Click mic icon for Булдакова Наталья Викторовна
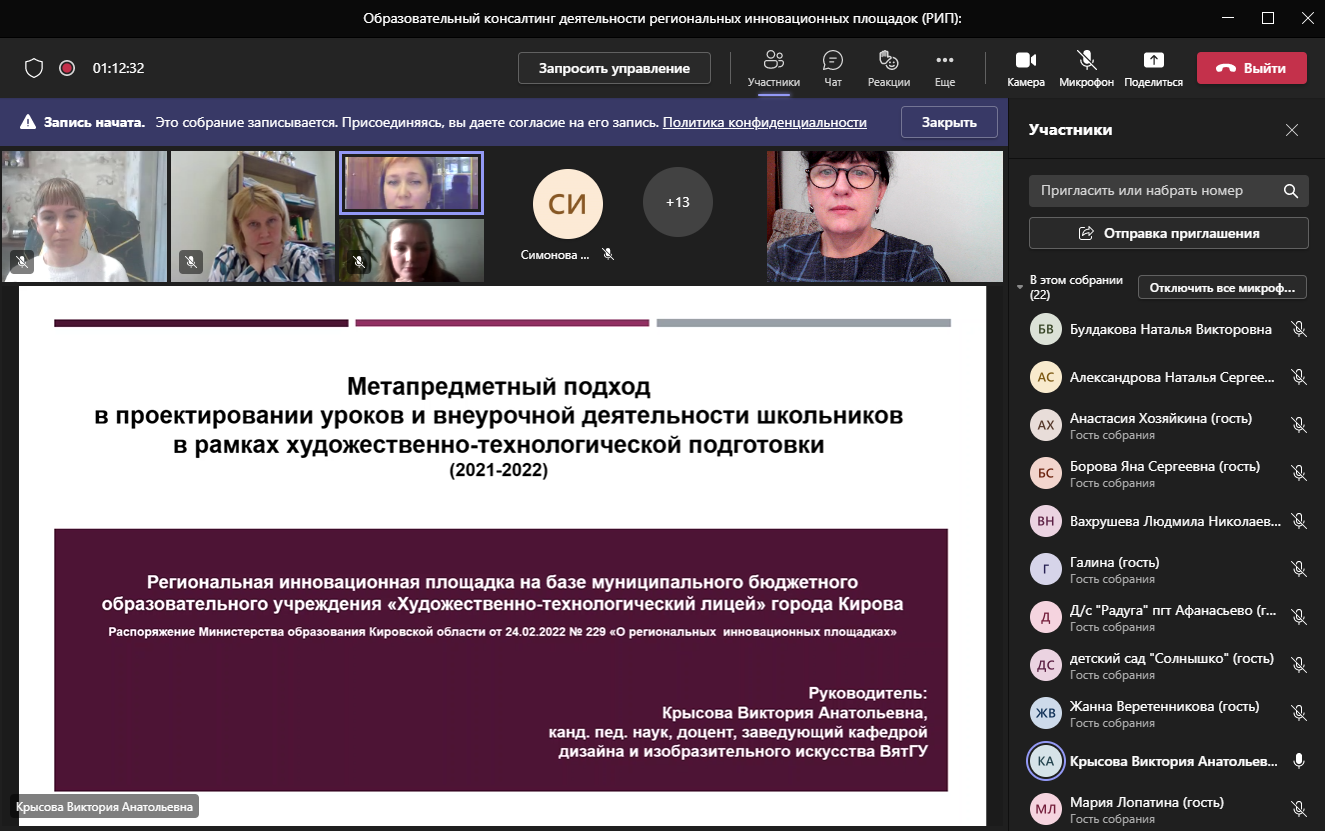Screen dimensions: 1325x831 tap(1298, 329)
